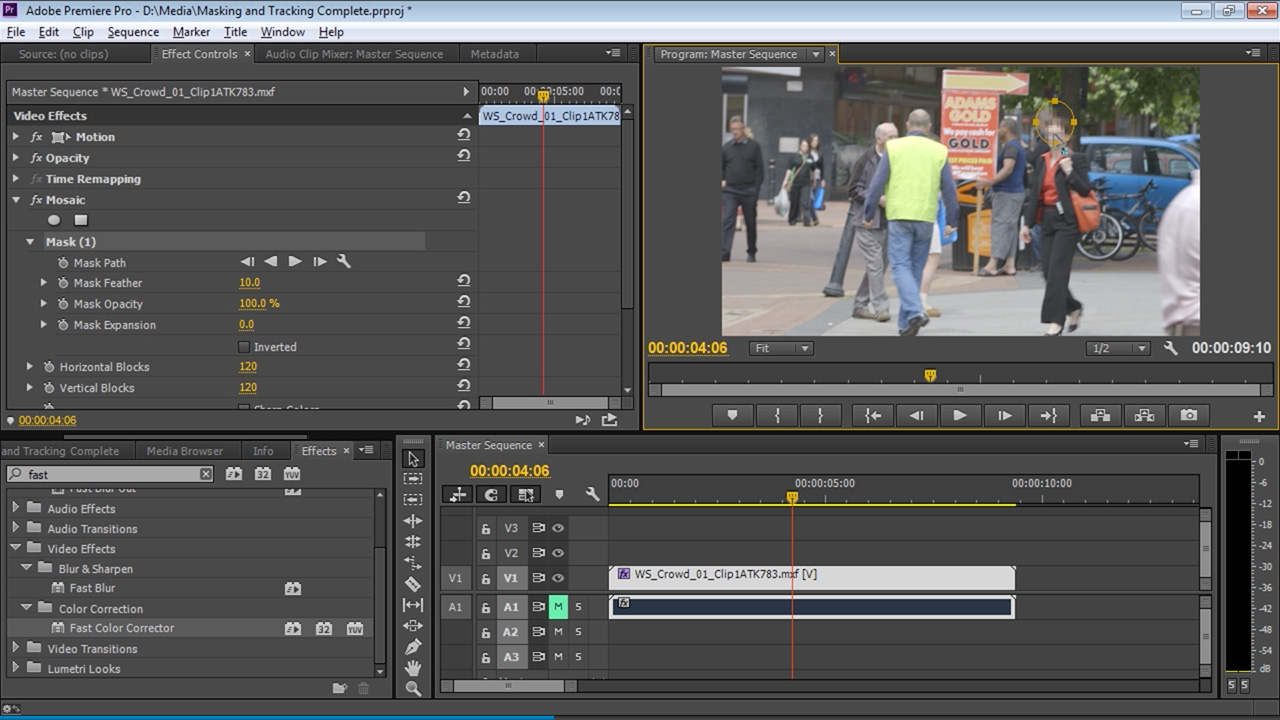Collapse the Color Correction folder
This screenshot has height=720, width=1280.
tap(27, 608)
